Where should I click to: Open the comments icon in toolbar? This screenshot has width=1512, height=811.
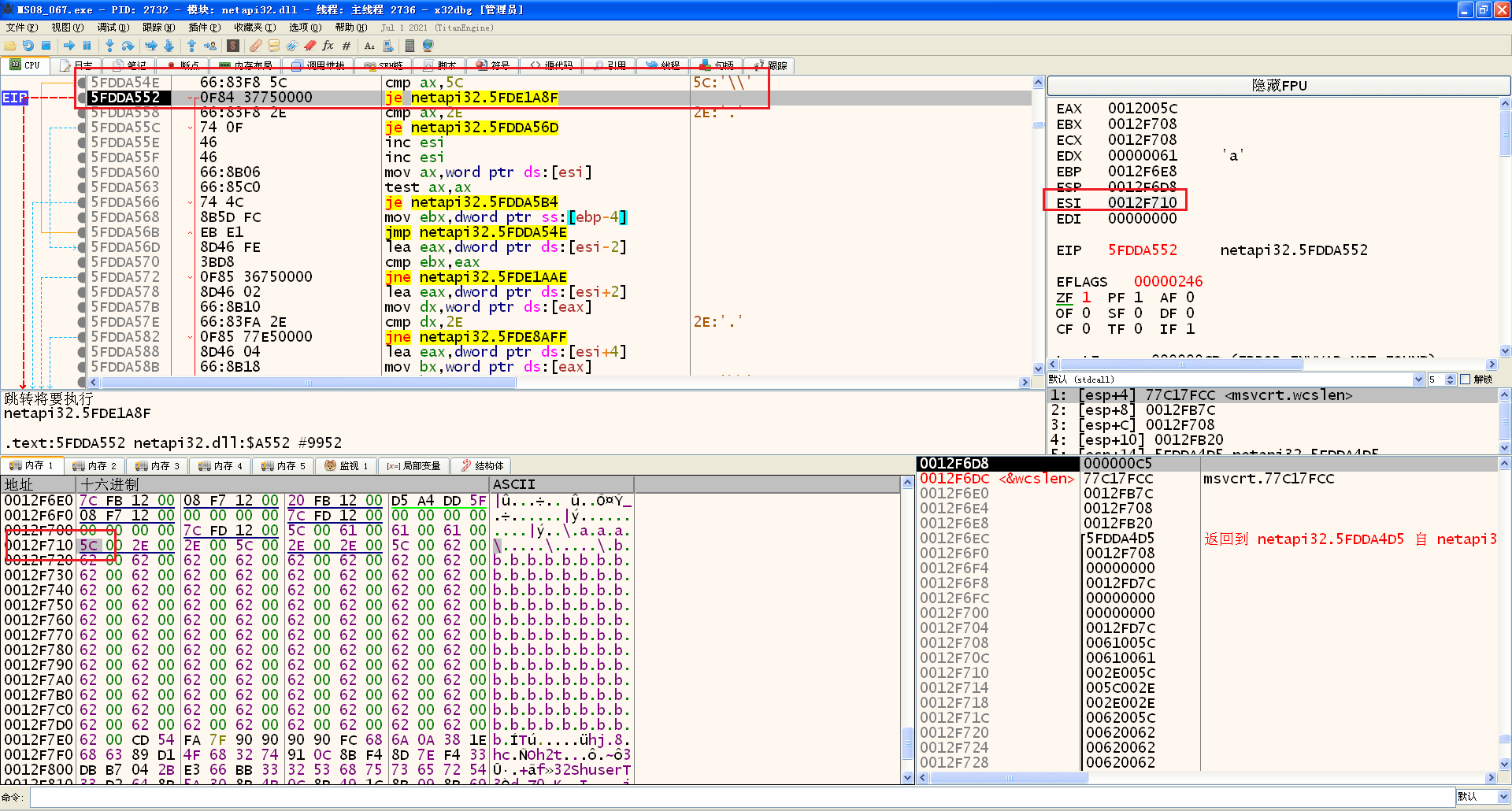click(x=274, y=46)
